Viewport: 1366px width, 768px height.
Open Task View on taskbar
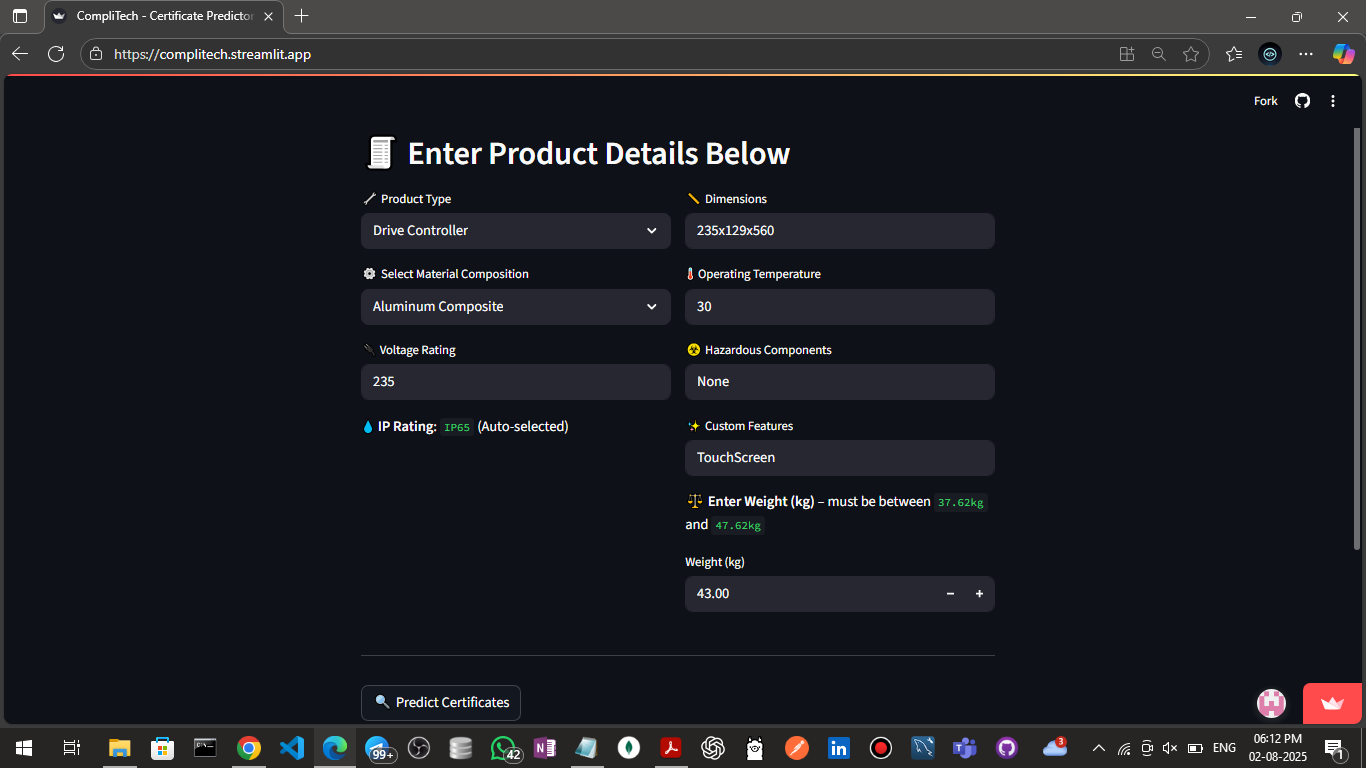point(71,748)
